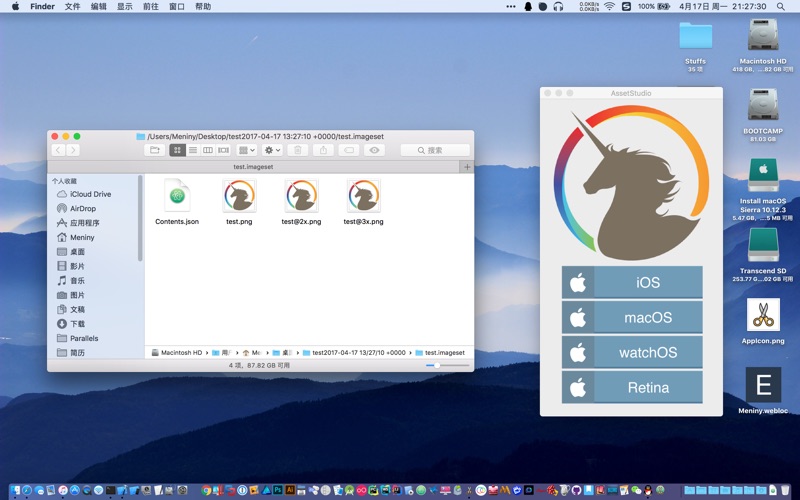Open the arrange-by dropdown in Finder toolbar
Screen dimensions: 800x500
(x=247, y=150)
